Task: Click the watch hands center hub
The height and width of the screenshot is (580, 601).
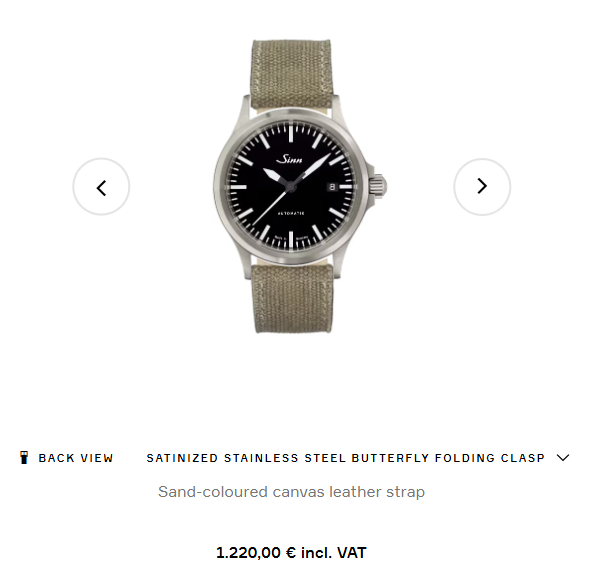Action: pos(291,187)
